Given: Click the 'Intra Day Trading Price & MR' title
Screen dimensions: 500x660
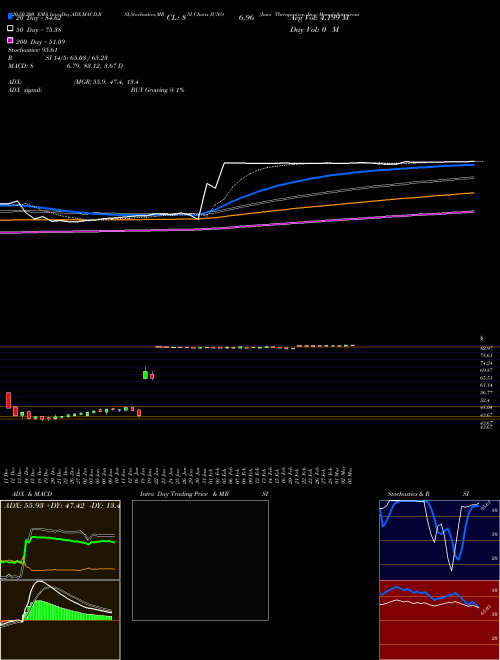Looking at the screenshot, I should click(184, 494).
